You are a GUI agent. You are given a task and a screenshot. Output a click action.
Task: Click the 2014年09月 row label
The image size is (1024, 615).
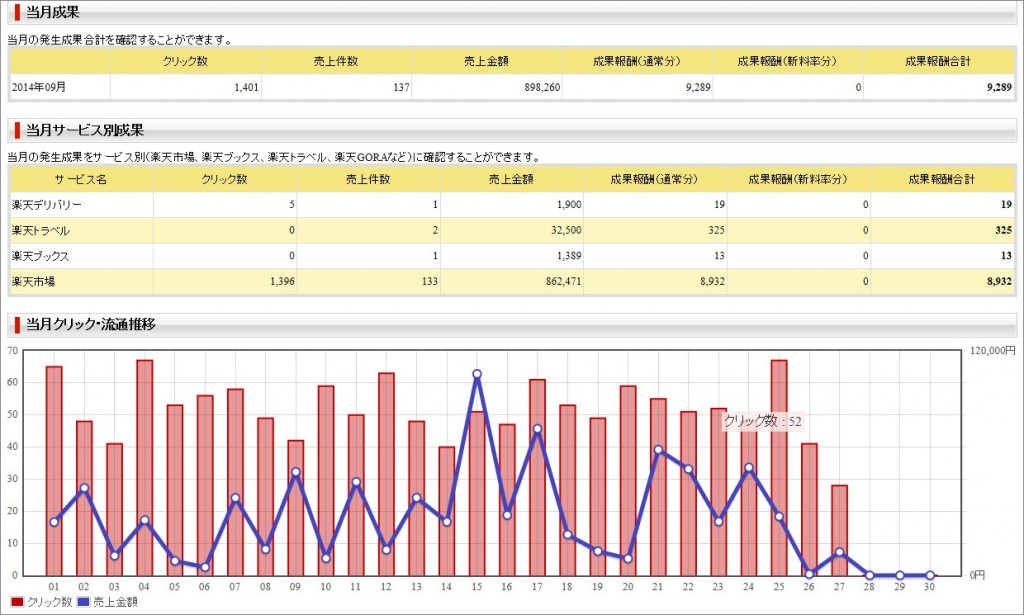coord(39,87)
